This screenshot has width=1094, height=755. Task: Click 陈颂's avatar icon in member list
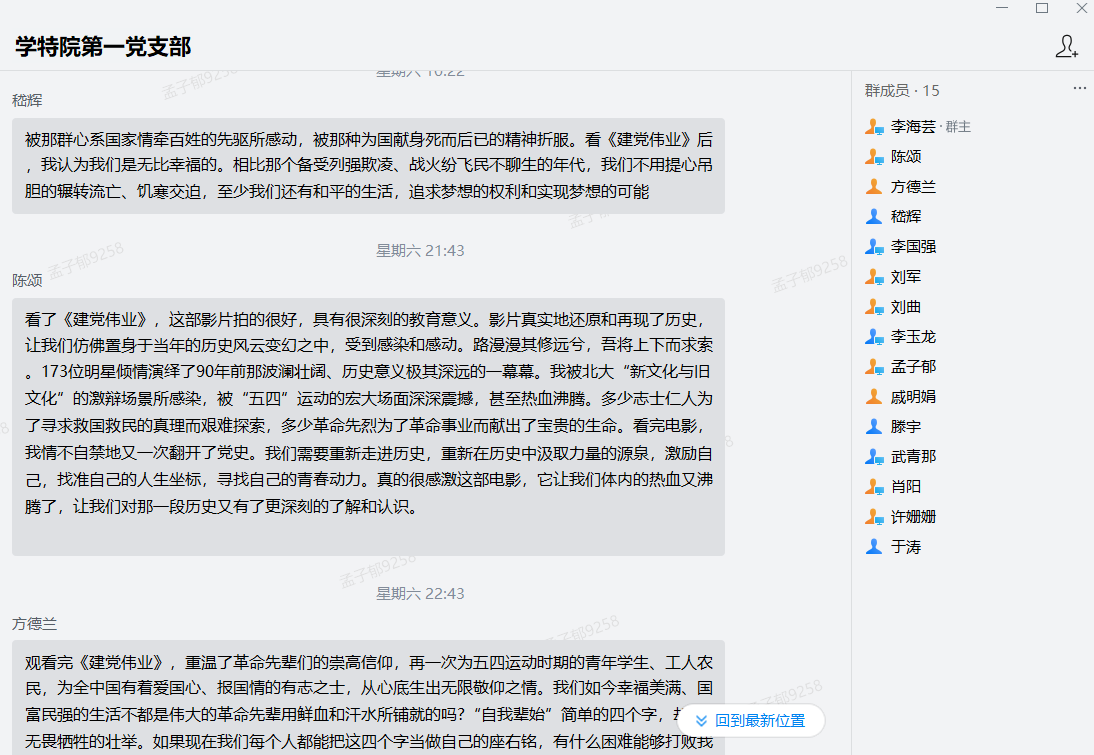(874, 157)
